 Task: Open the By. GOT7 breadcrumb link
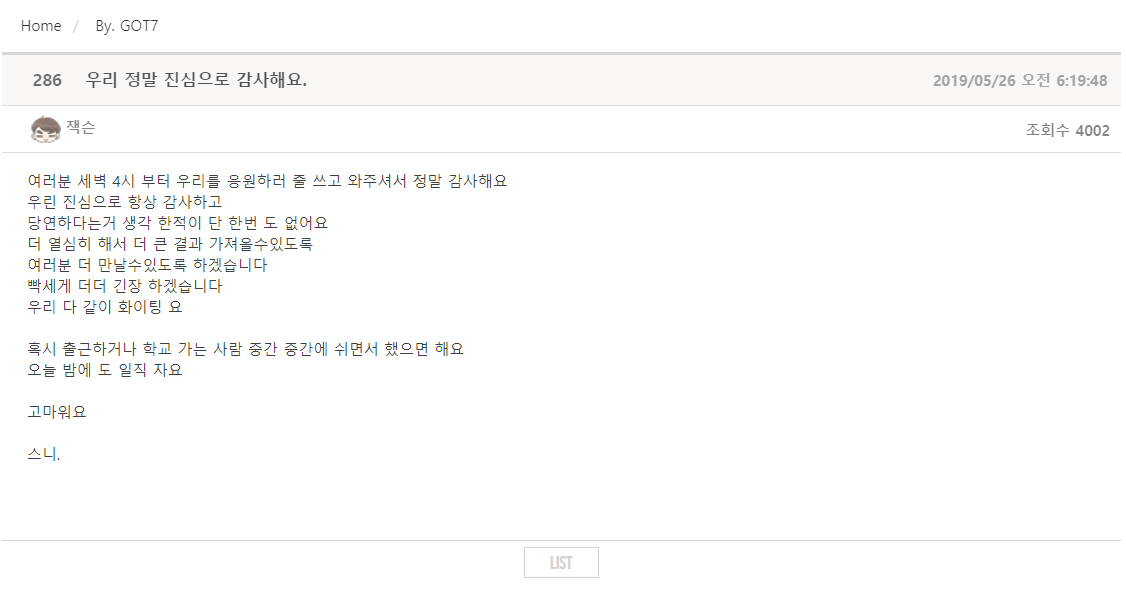pyautogui.click(x=127, y=26)
